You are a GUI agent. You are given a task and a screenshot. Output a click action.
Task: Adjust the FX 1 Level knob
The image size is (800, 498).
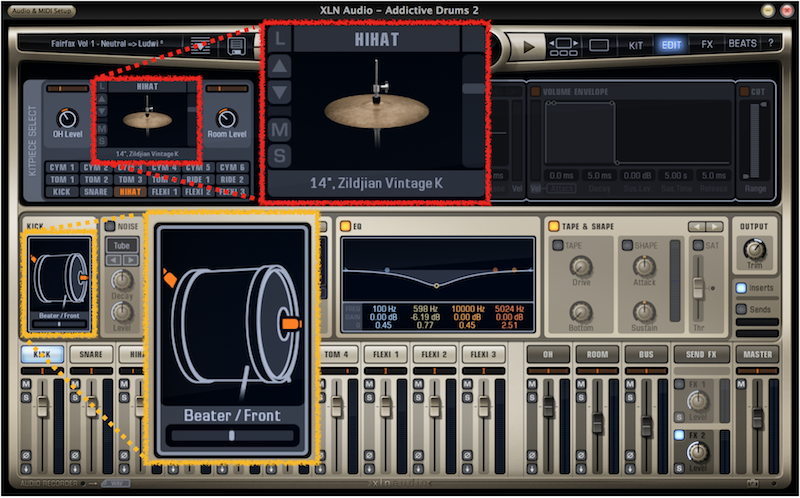point(697,402)
